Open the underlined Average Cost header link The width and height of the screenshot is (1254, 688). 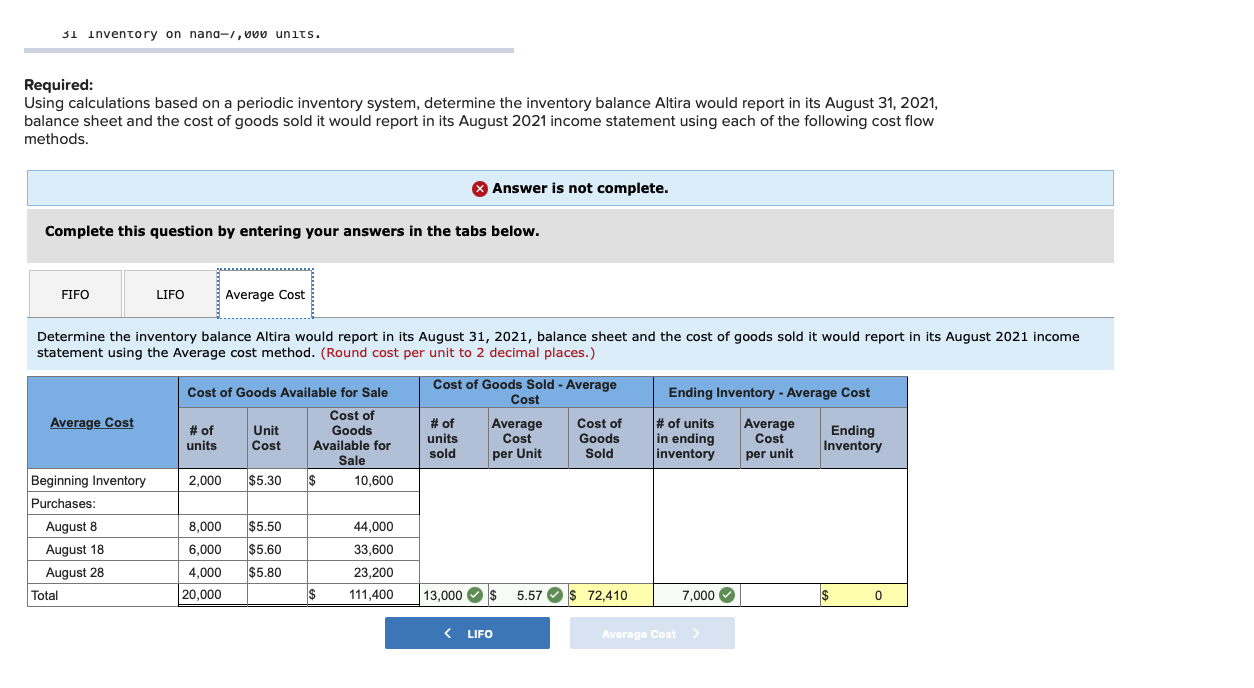(x=91, y=422)
